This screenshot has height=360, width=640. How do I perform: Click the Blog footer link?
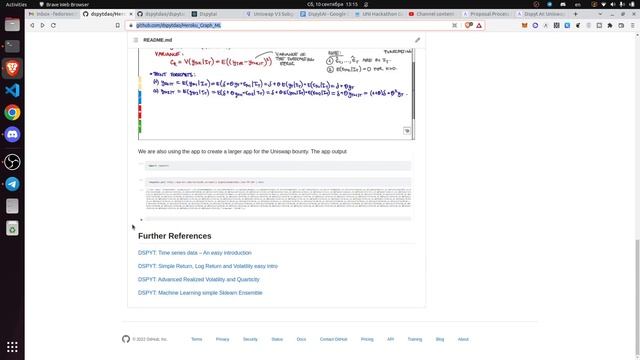[440, 339]
